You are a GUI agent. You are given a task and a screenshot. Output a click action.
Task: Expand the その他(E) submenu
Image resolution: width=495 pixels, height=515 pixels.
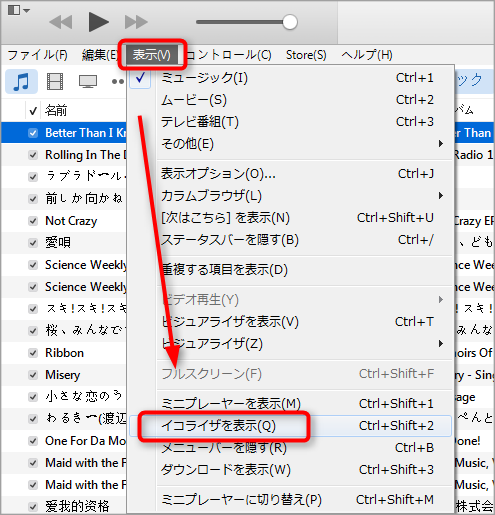pos(289,144)
